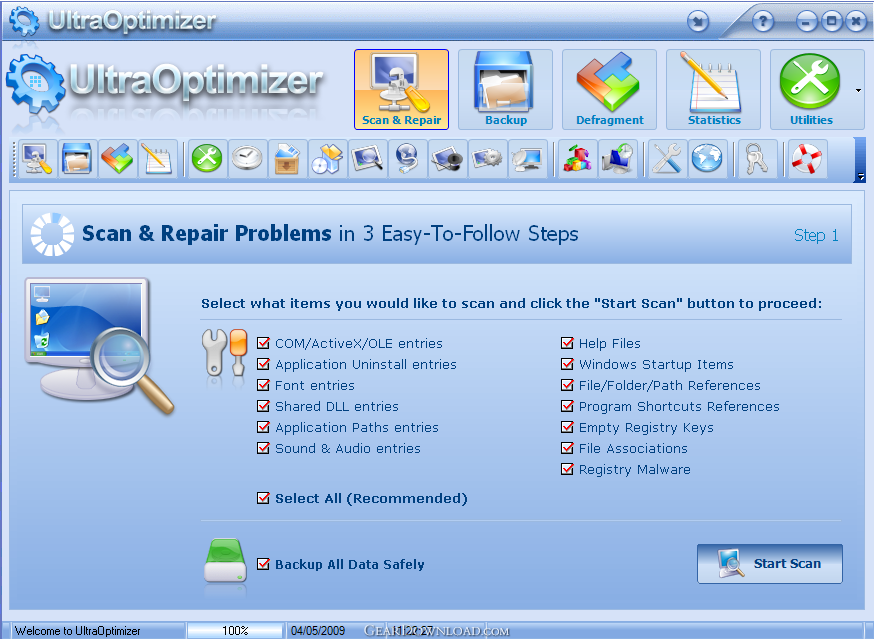Screen dimensions: 874x639
Task: Toggle the File Associations checkbox
Action: pyautogui.click(x=567, y=448)
